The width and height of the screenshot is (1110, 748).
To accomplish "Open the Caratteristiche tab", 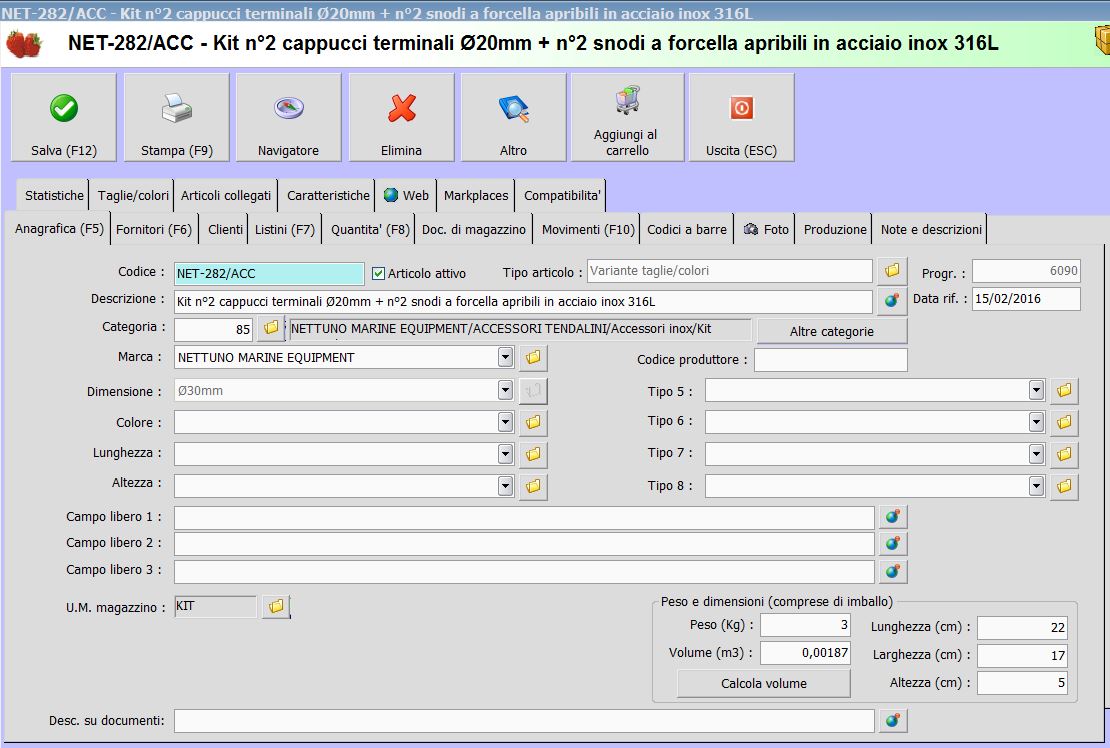I will [x=328, y=195].
